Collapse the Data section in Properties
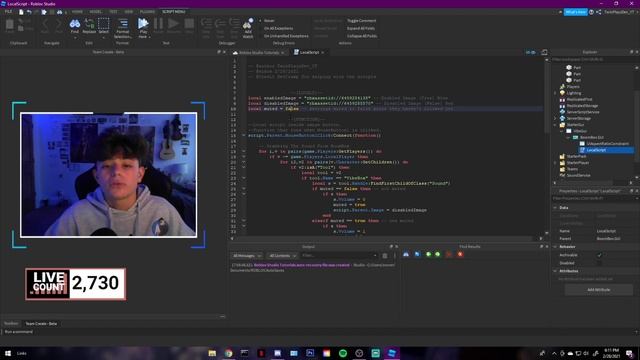Image resolution: width=640 pixels, height=360 pixels. 555,207
